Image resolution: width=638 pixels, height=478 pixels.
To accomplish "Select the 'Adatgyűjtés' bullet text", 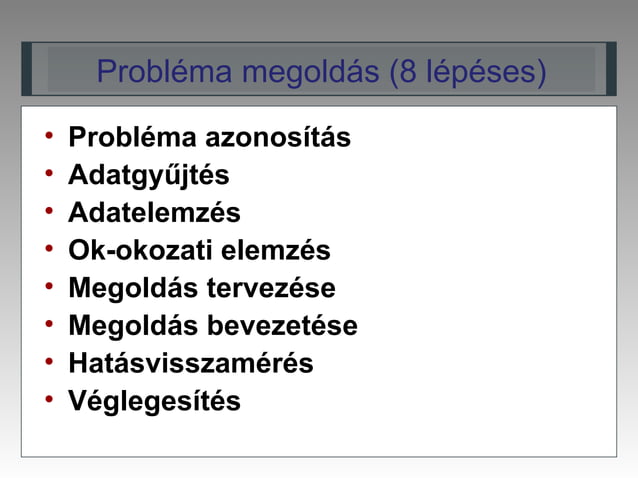I will click(x=149, y=175).
